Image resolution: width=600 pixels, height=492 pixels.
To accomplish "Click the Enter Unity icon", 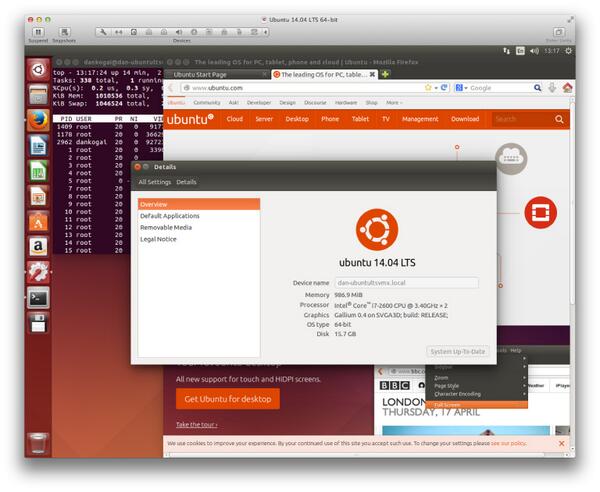I will click(559, 32).
